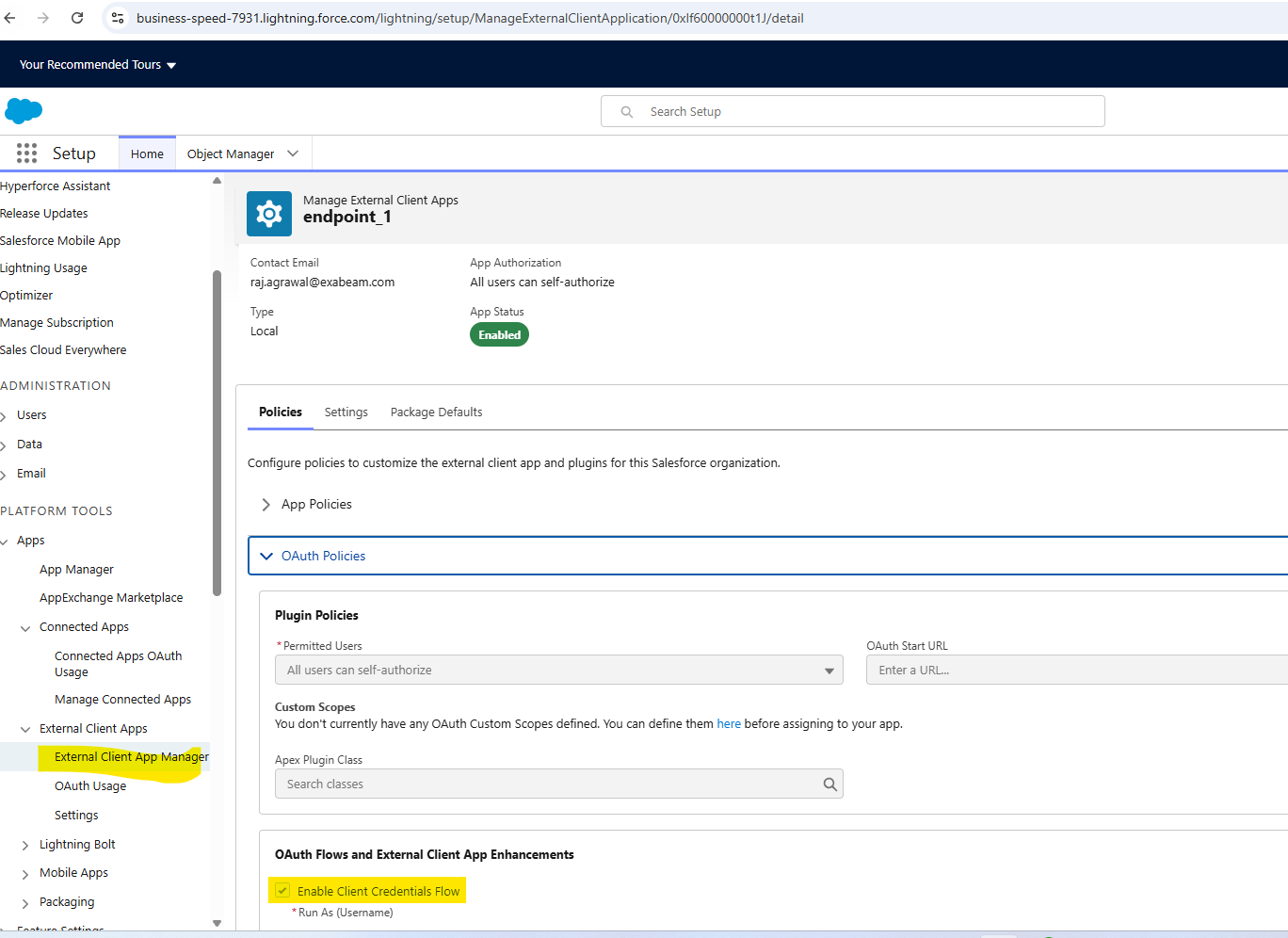Viewport: 1288px width, 938px height.
Task: Expand the App Policies section
Action: point(266,505)
